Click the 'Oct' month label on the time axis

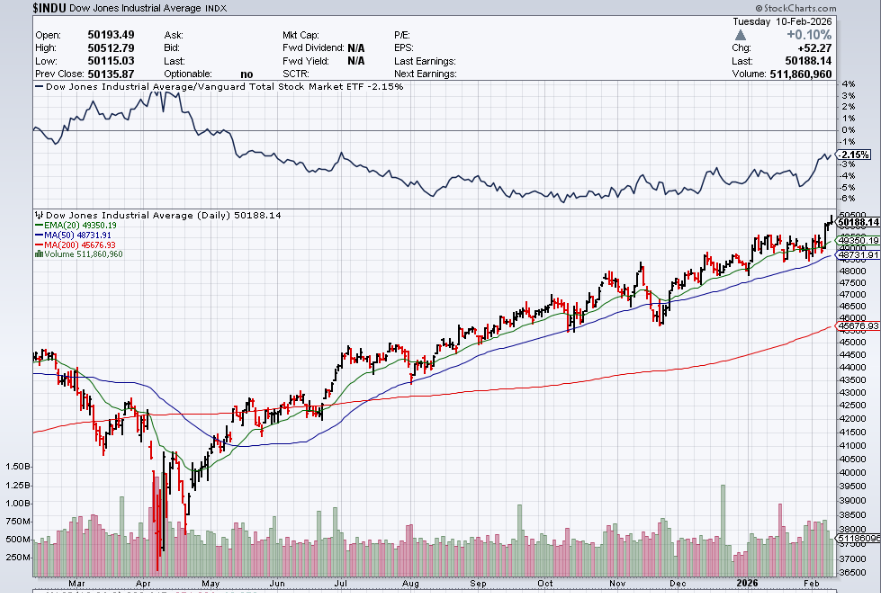click(544, 583)
